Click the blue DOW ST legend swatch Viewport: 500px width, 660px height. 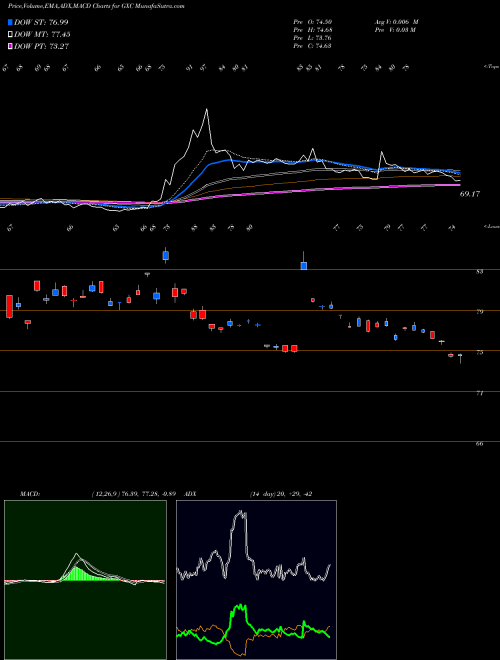11,22
